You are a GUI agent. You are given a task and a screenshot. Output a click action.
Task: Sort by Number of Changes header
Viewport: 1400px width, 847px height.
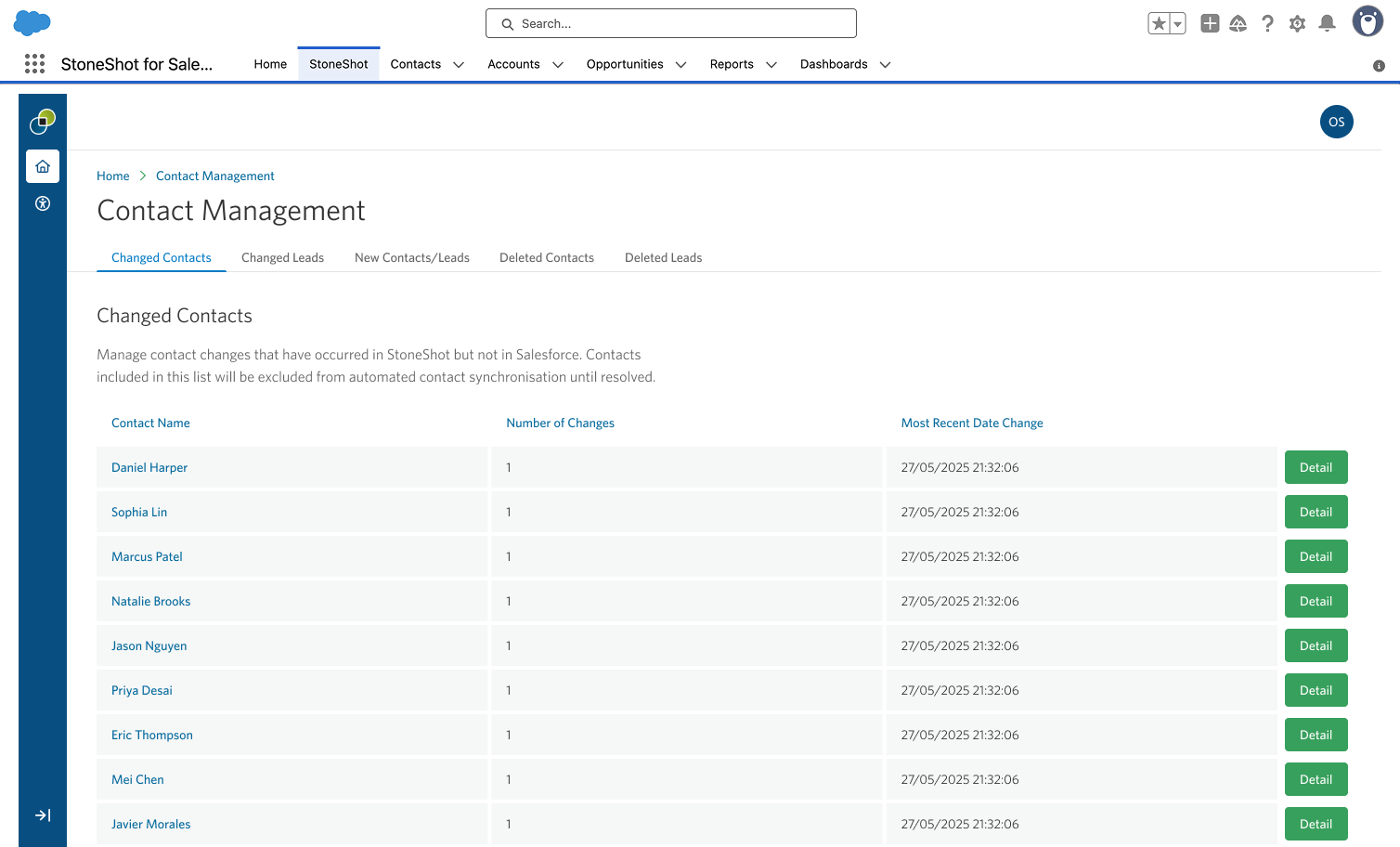[561, 423]
